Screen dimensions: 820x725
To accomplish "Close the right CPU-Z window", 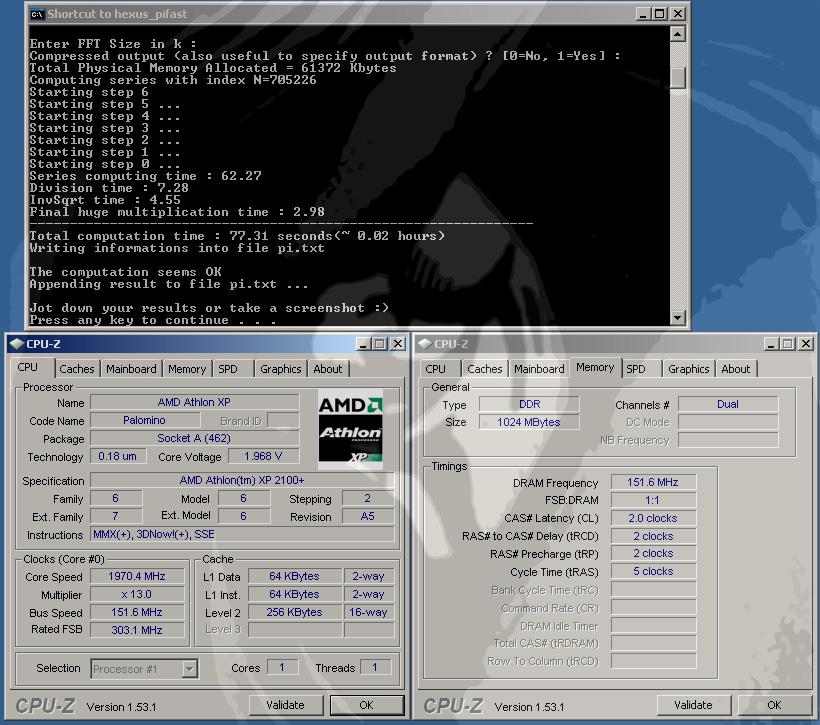I will click(x=806, y=344).
